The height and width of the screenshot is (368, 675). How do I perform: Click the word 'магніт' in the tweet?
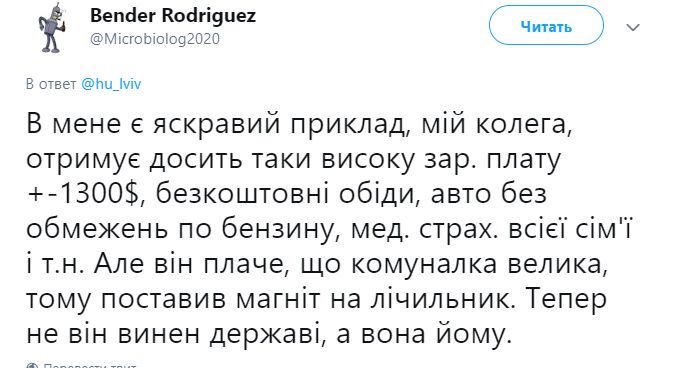279,300
